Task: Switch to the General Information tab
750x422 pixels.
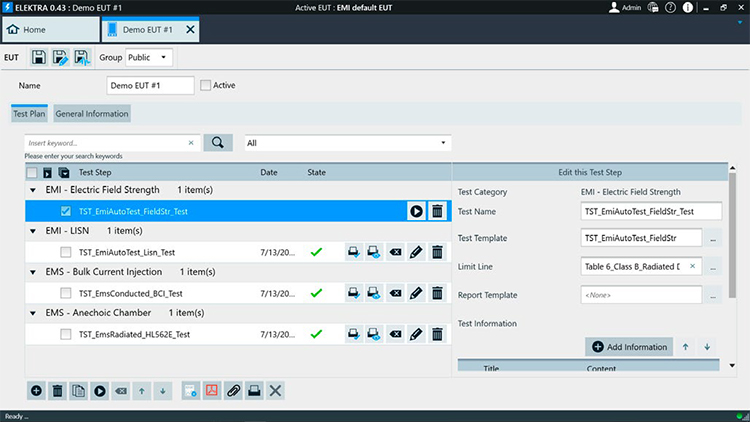Action: coord(92,114)
